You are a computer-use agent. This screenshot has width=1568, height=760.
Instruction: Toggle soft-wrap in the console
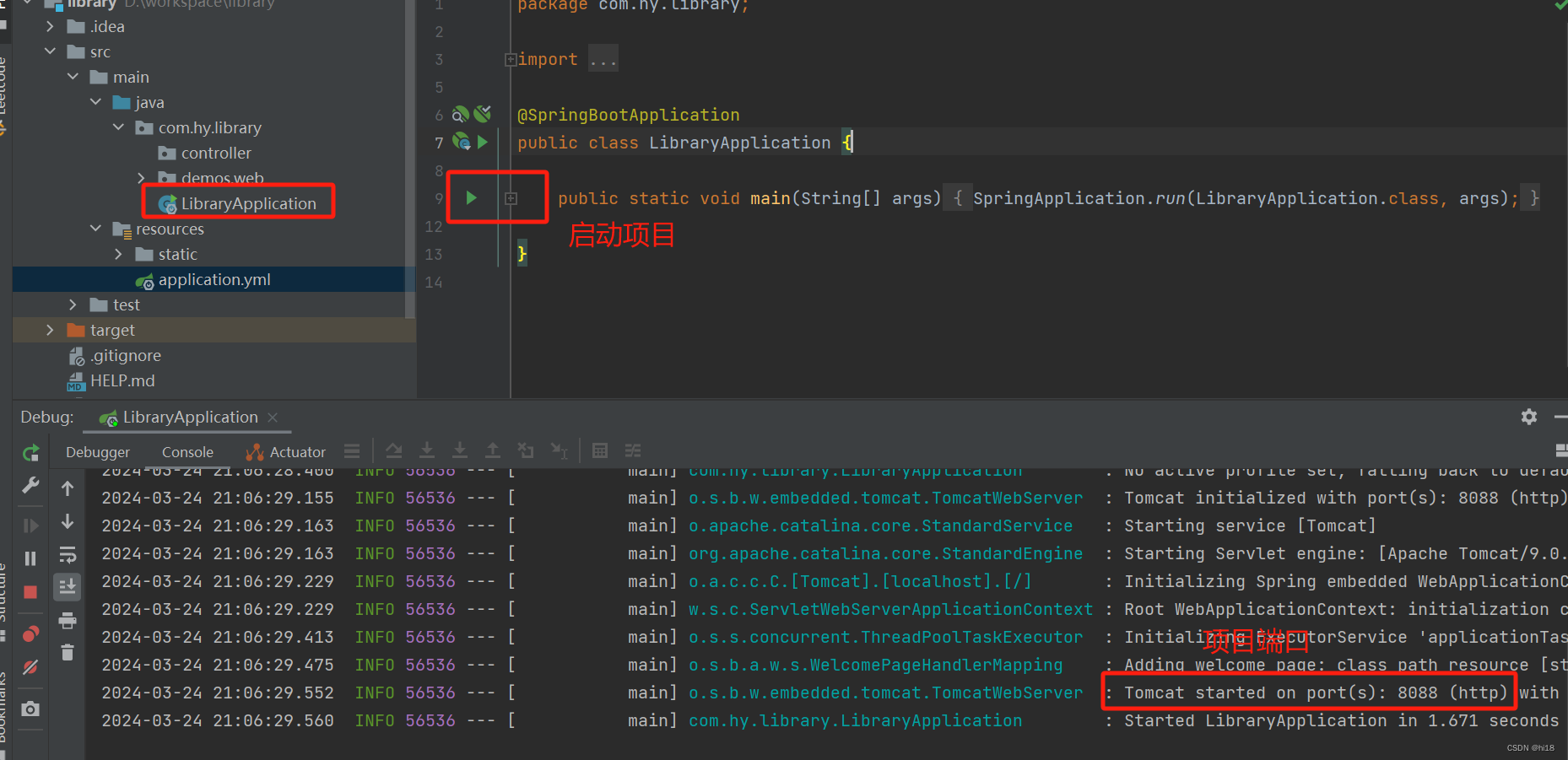point(68,554)
